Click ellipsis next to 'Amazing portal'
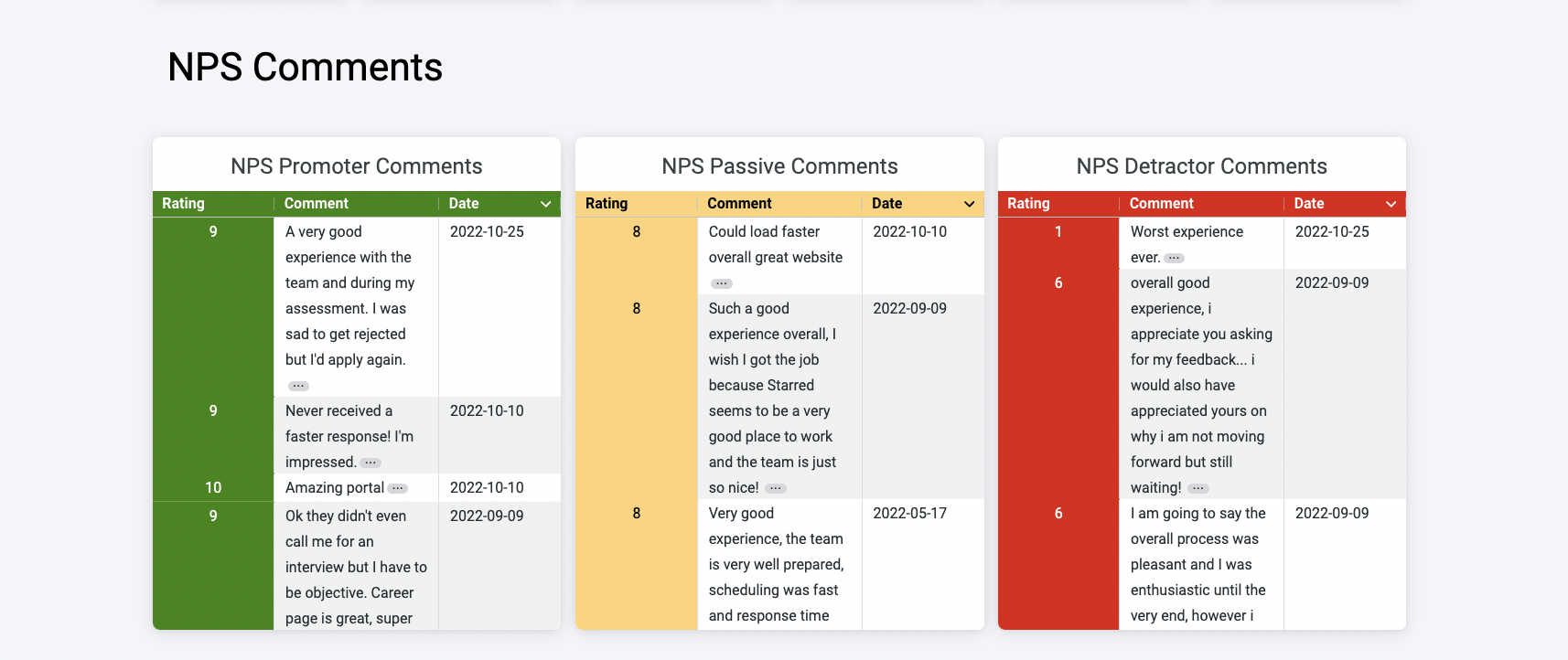The height and width of the screenshot is (660, 1568). pos(398,488)
